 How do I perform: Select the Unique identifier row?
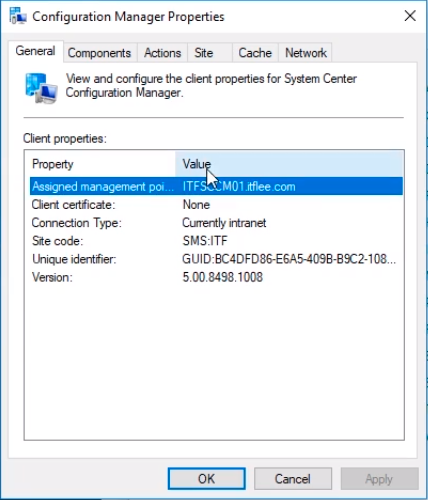click(x=216, y=259)
